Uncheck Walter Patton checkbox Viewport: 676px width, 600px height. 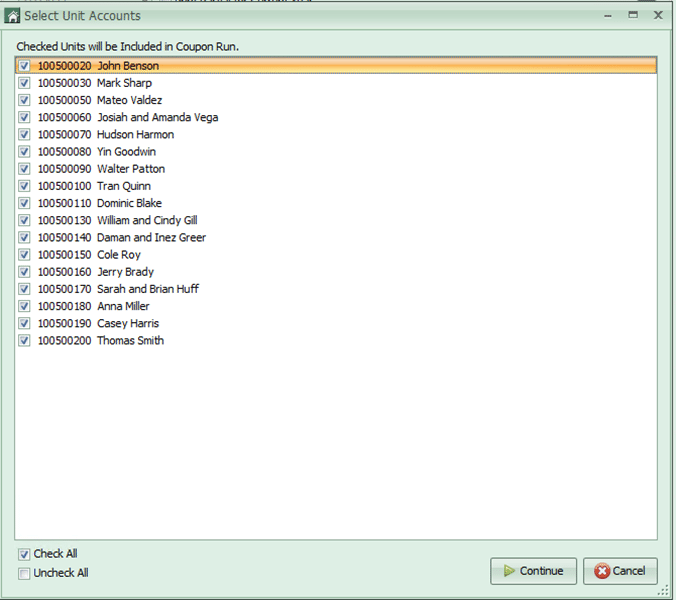click(24, 169)
